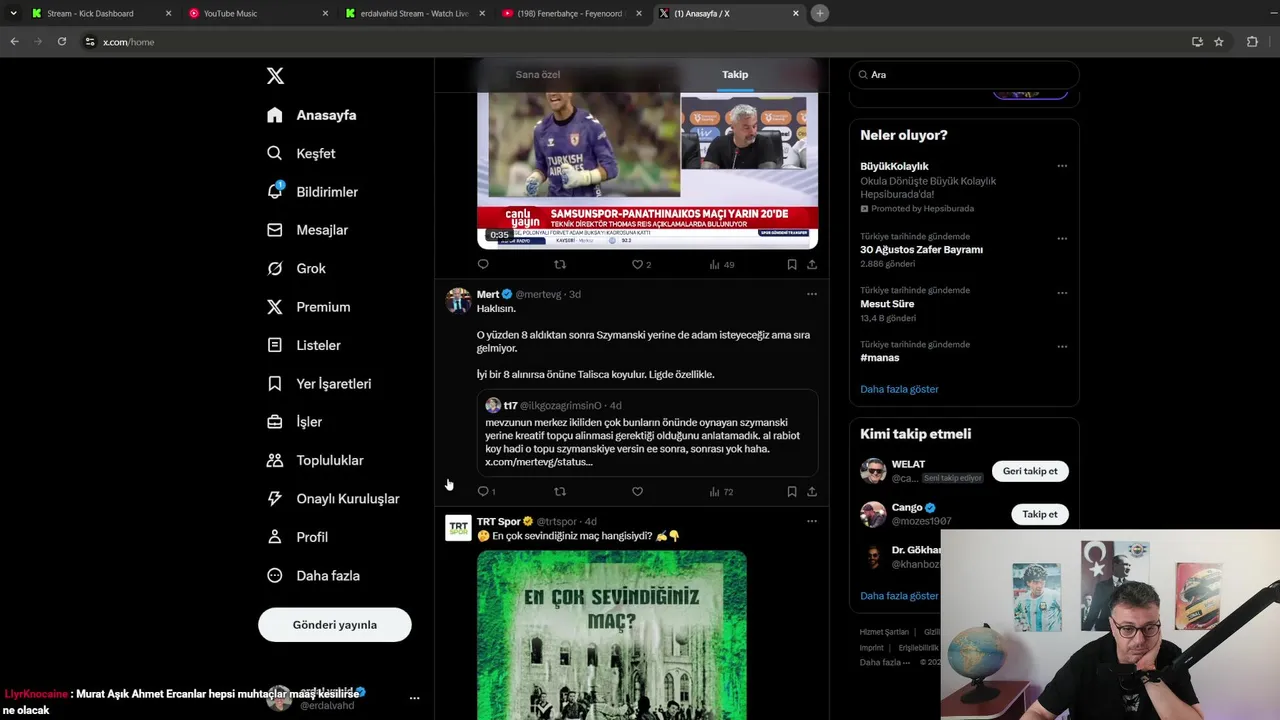Open browser extensions menu
The height and width of the screenshot is (720, 1280).
[x=1252, y=42]
